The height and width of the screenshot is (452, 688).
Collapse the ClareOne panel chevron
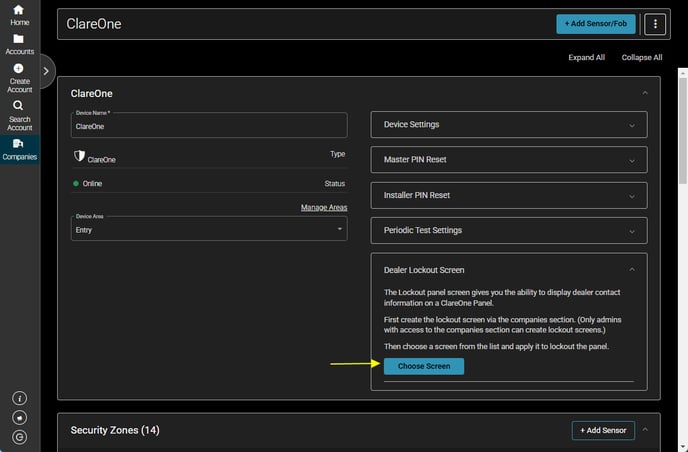click(x=645, y=93)
